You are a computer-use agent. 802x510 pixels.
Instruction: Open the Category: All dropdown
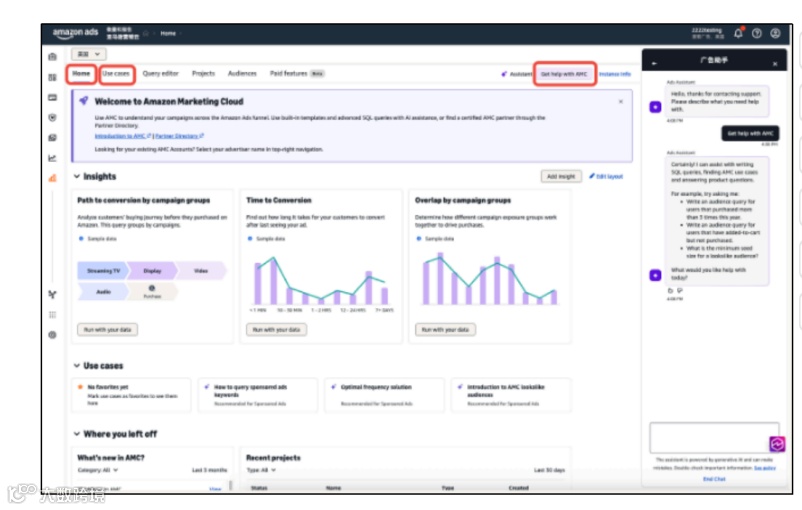pyautogui.click(x=98, y=470)
